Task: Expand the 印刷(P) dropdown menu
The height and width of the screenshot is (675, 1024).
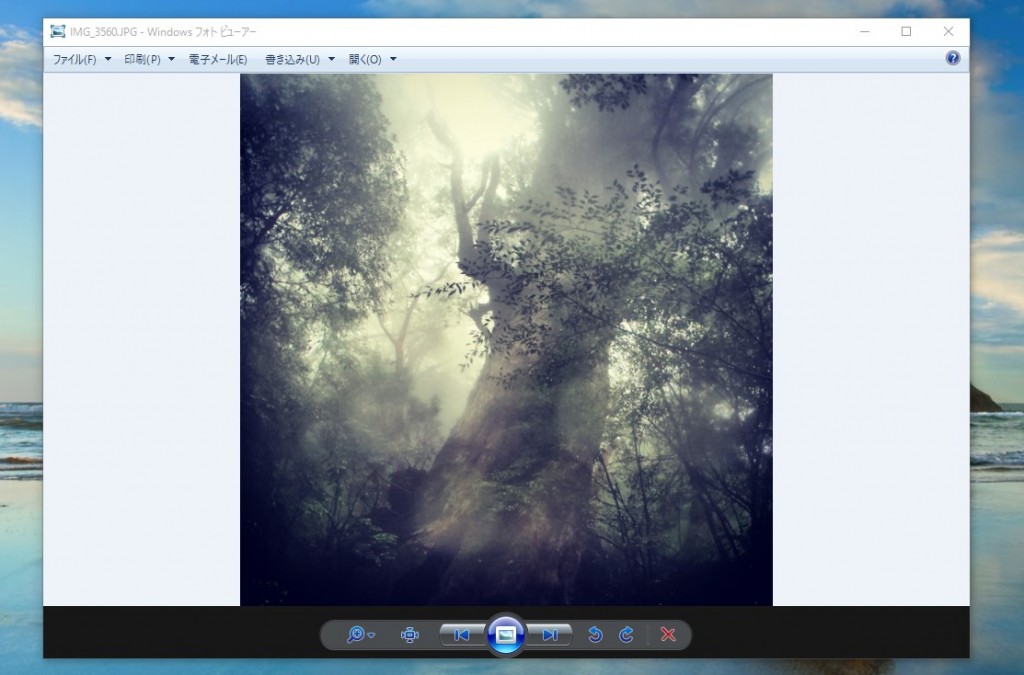Action: point(149,59)
